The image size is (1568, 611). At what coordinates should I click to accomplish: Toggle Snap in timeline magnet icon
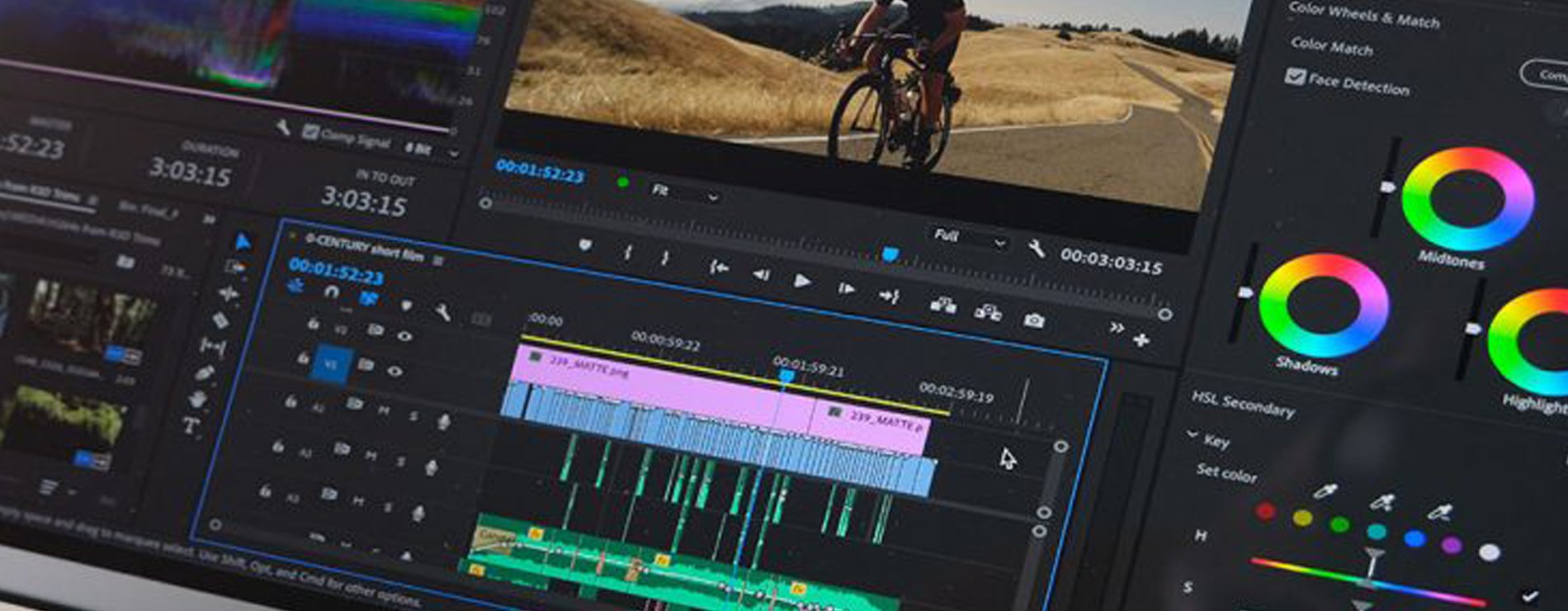331,292
